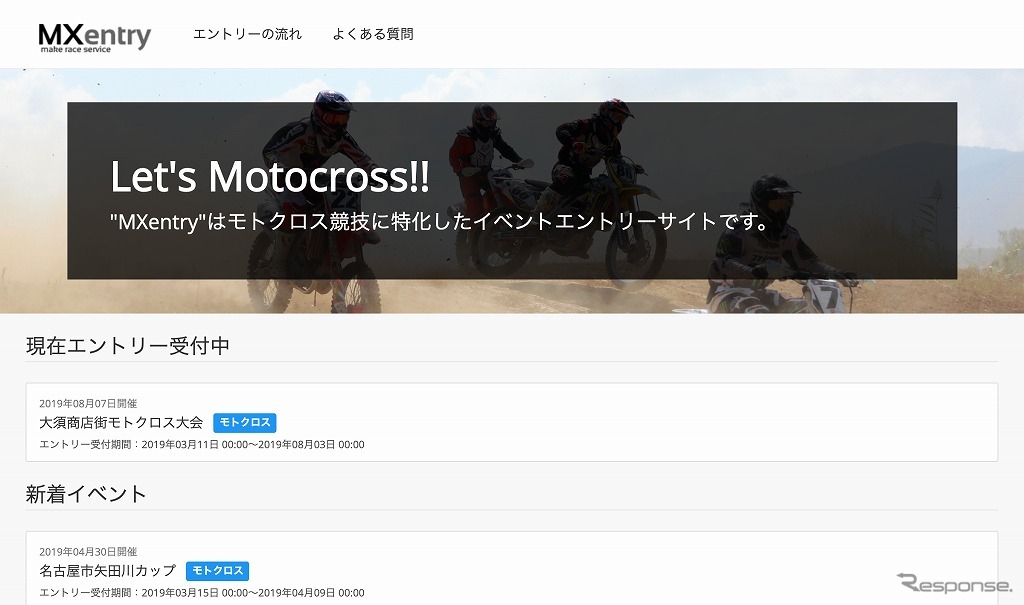
Task: Click the 2019年04月30日開催 date label
Action: 88,551
